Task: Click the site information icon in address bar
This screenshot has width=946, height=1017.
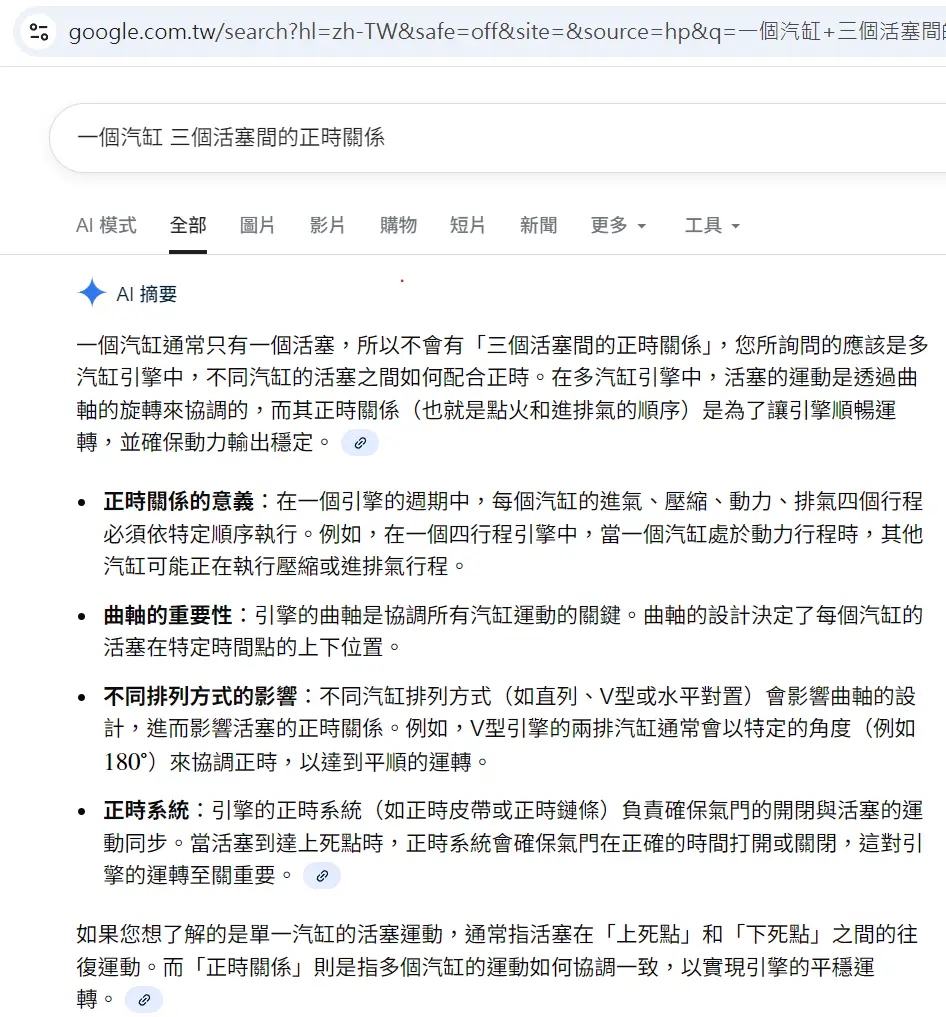Action: pyautogui.click(x=39, y=33)
